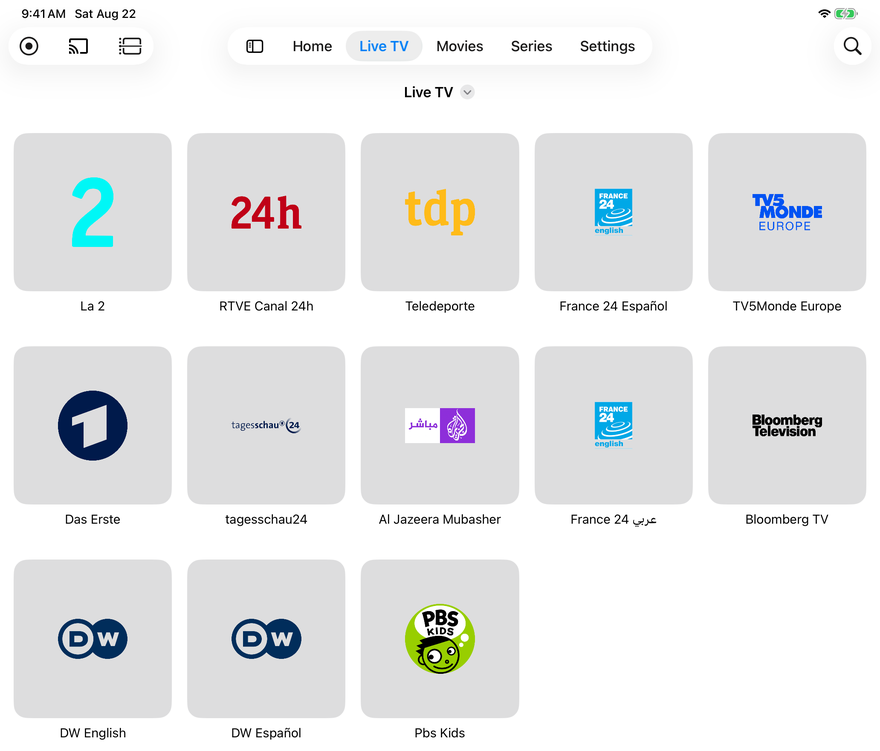Click the "Al Jazeera Mubasher" label
The image size is (880, 751).
(x=440, y=520)
